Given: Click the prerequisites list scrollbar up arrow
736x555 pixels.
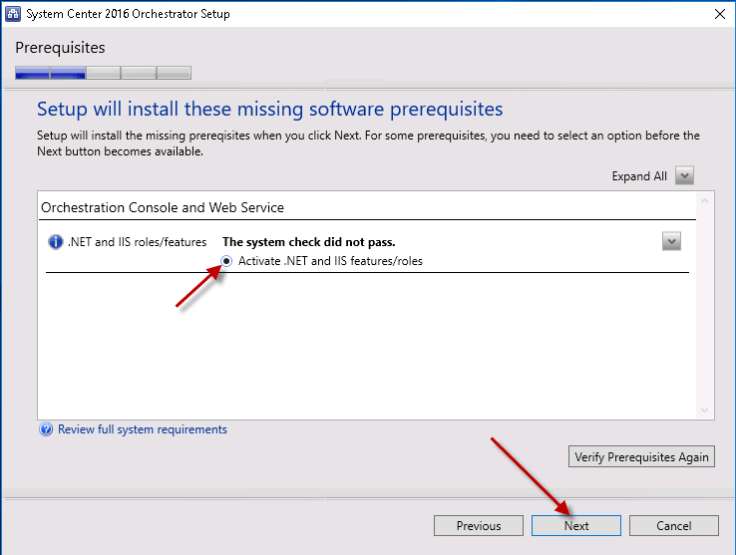Looking at the screenshot, I should (705, 202).
